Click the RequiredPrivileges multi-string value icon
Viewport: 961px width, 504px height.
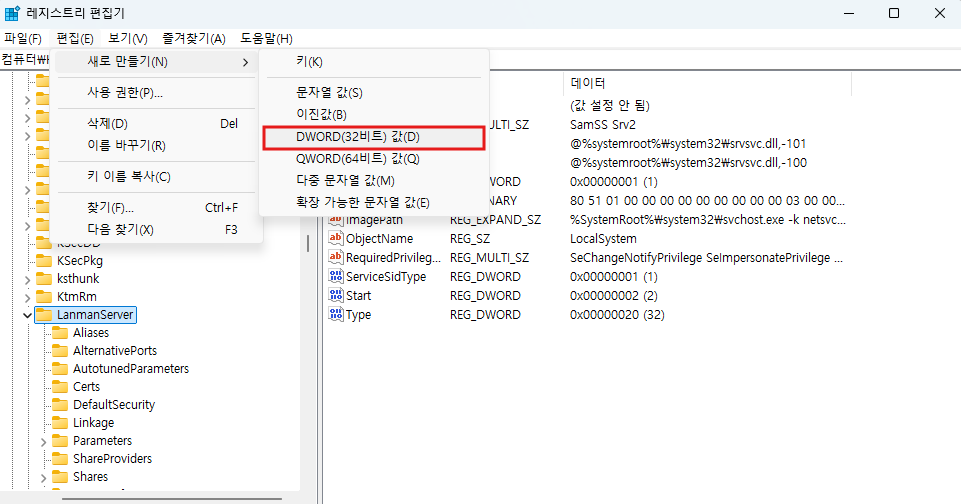(x=335, y=258)
